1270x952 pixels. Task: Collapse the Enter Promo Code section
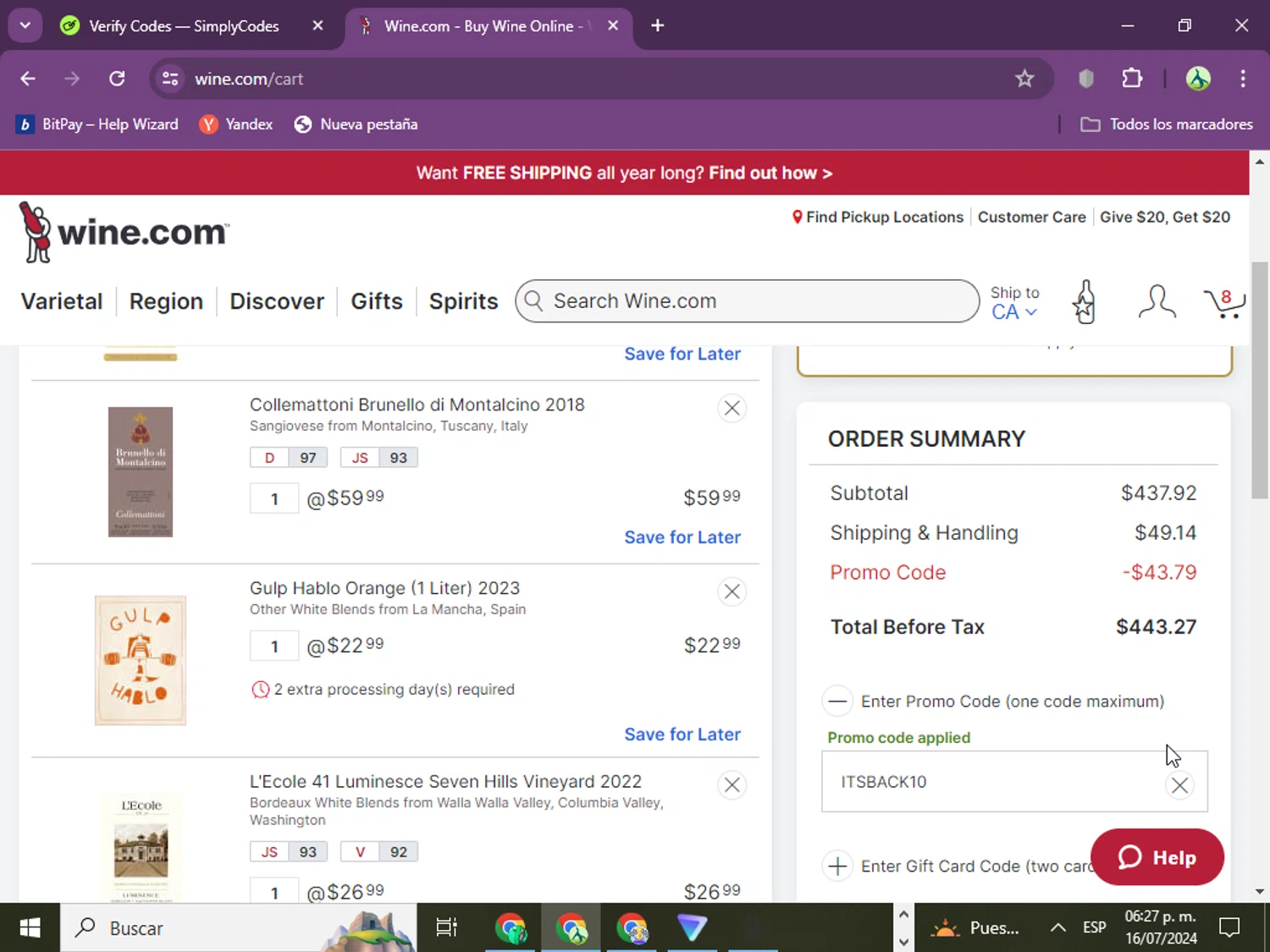pos(837,702)
